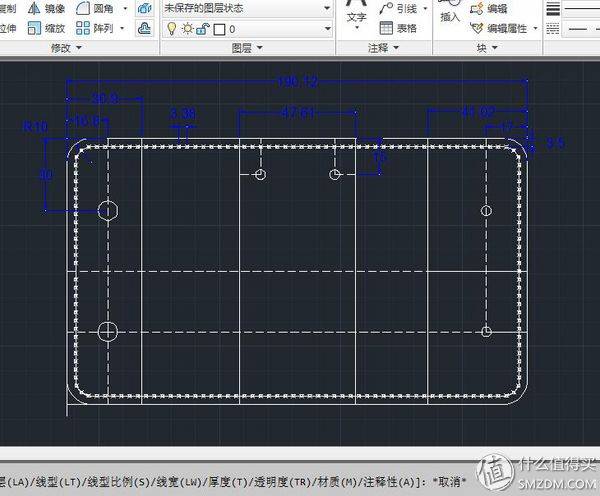Select the 圆角 fillet tool
The image size is (600, 496).
coord(95,8)
